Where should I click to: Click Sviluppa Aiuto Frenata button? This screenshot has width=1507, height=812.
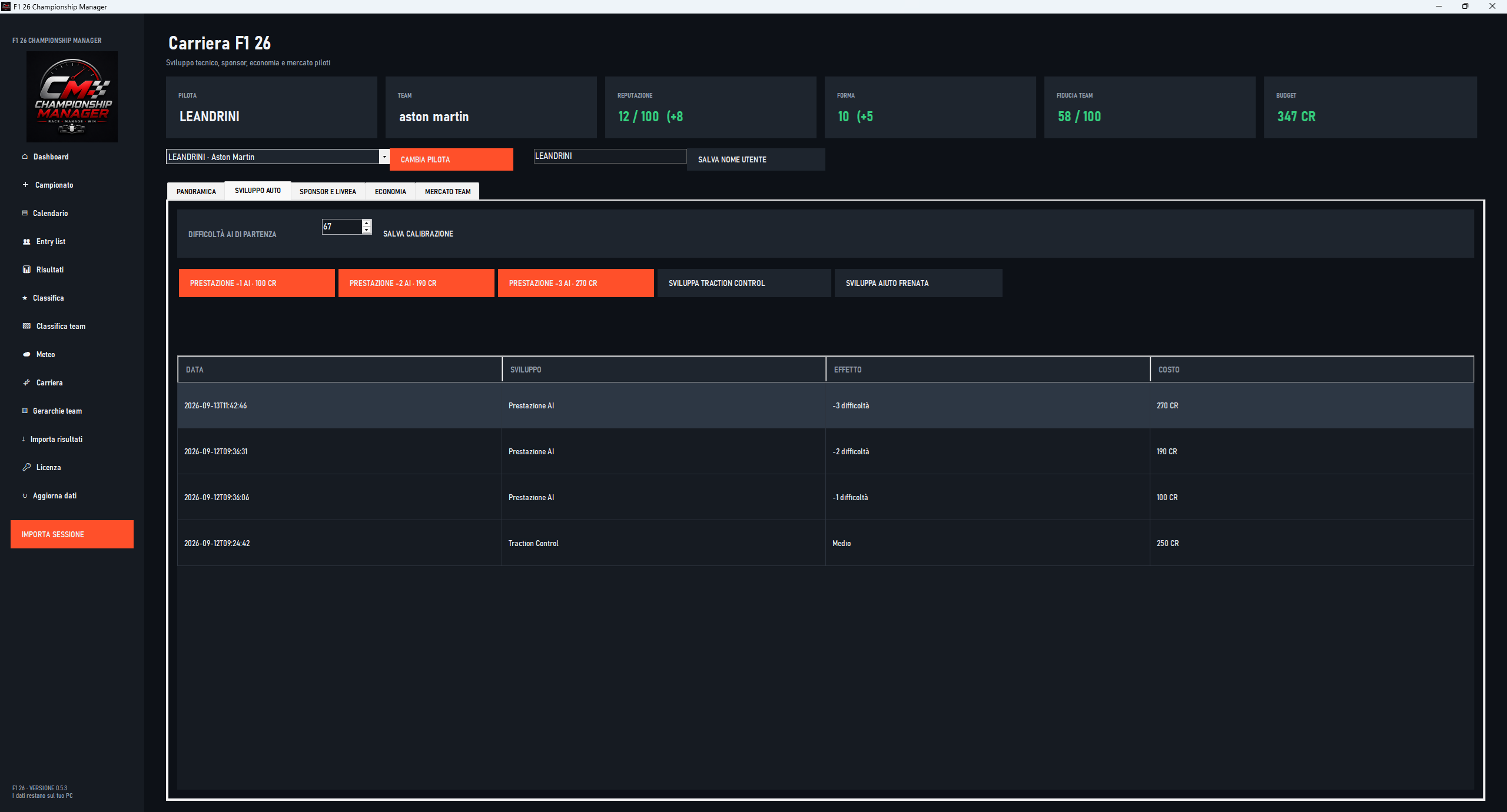[918, 283]
